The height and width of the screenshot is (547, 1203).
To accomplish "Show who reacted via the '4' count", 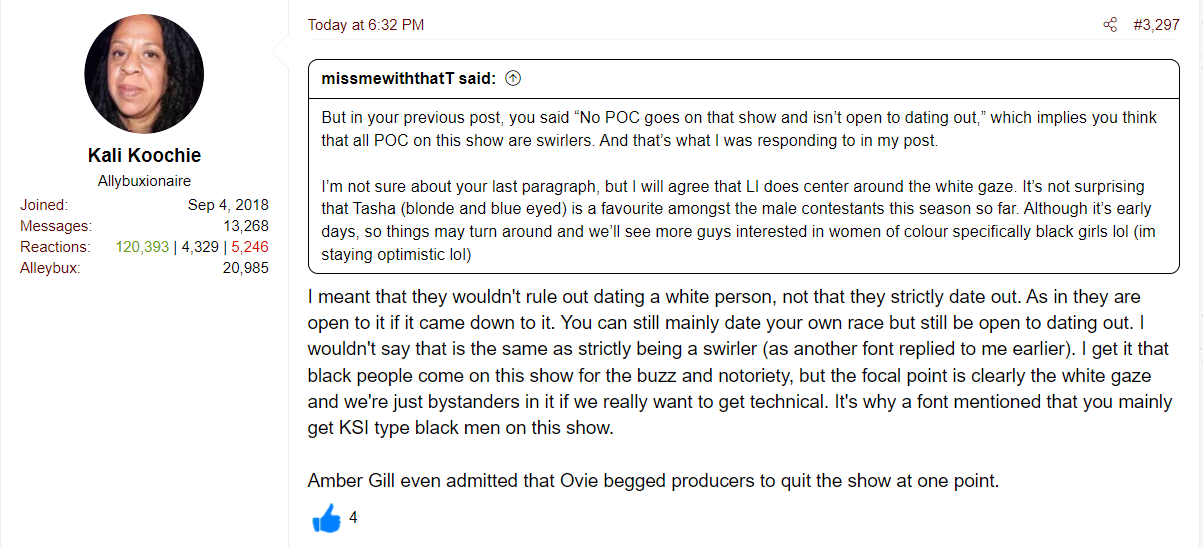I will [x=353, y=518].
